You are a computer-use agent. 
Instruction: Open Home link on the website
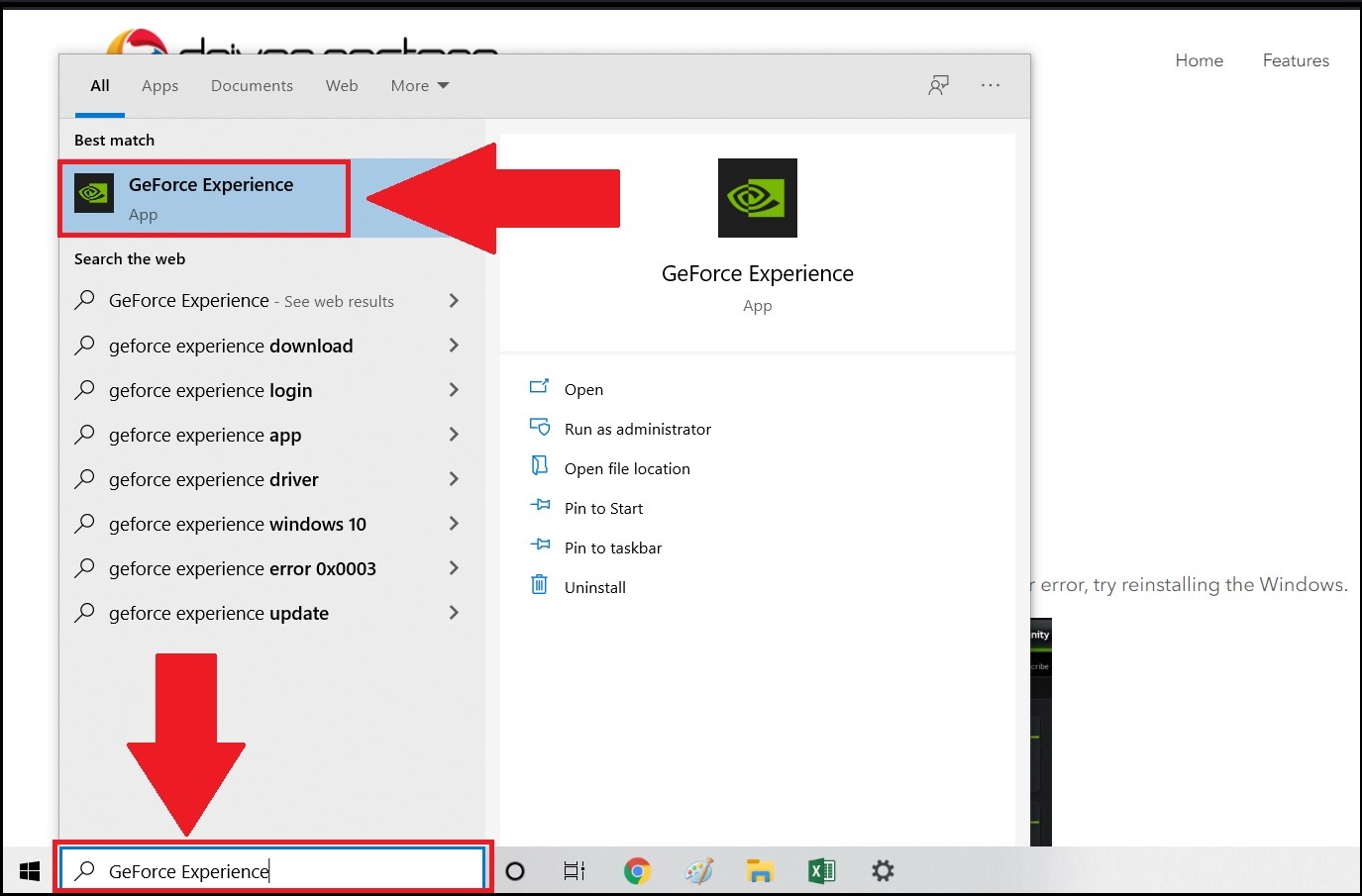(x=1200, y=60)
